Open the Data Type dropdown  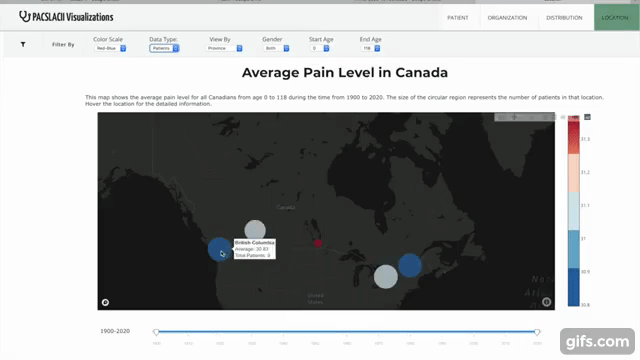[164, 48]
